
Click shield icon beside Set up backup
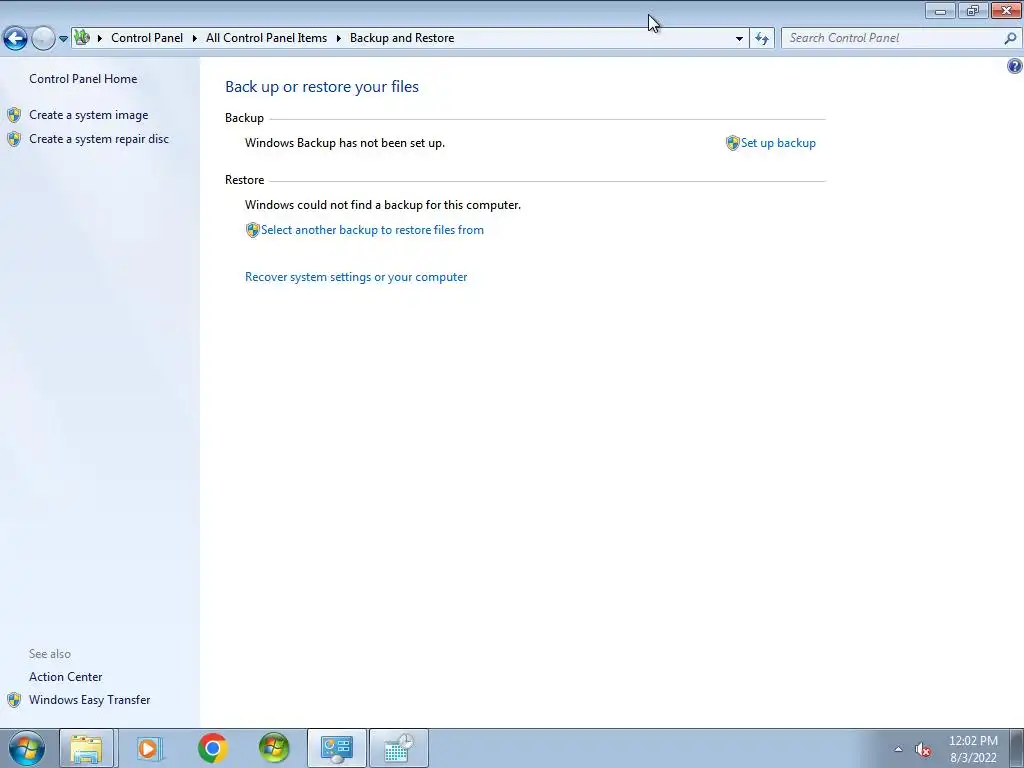point(732,143)
